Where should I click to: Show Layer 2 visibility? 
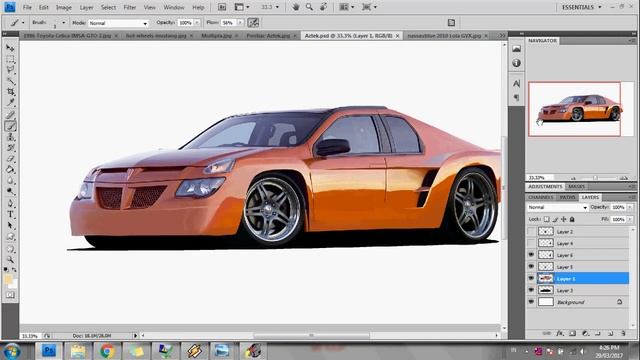coord(531,231)
